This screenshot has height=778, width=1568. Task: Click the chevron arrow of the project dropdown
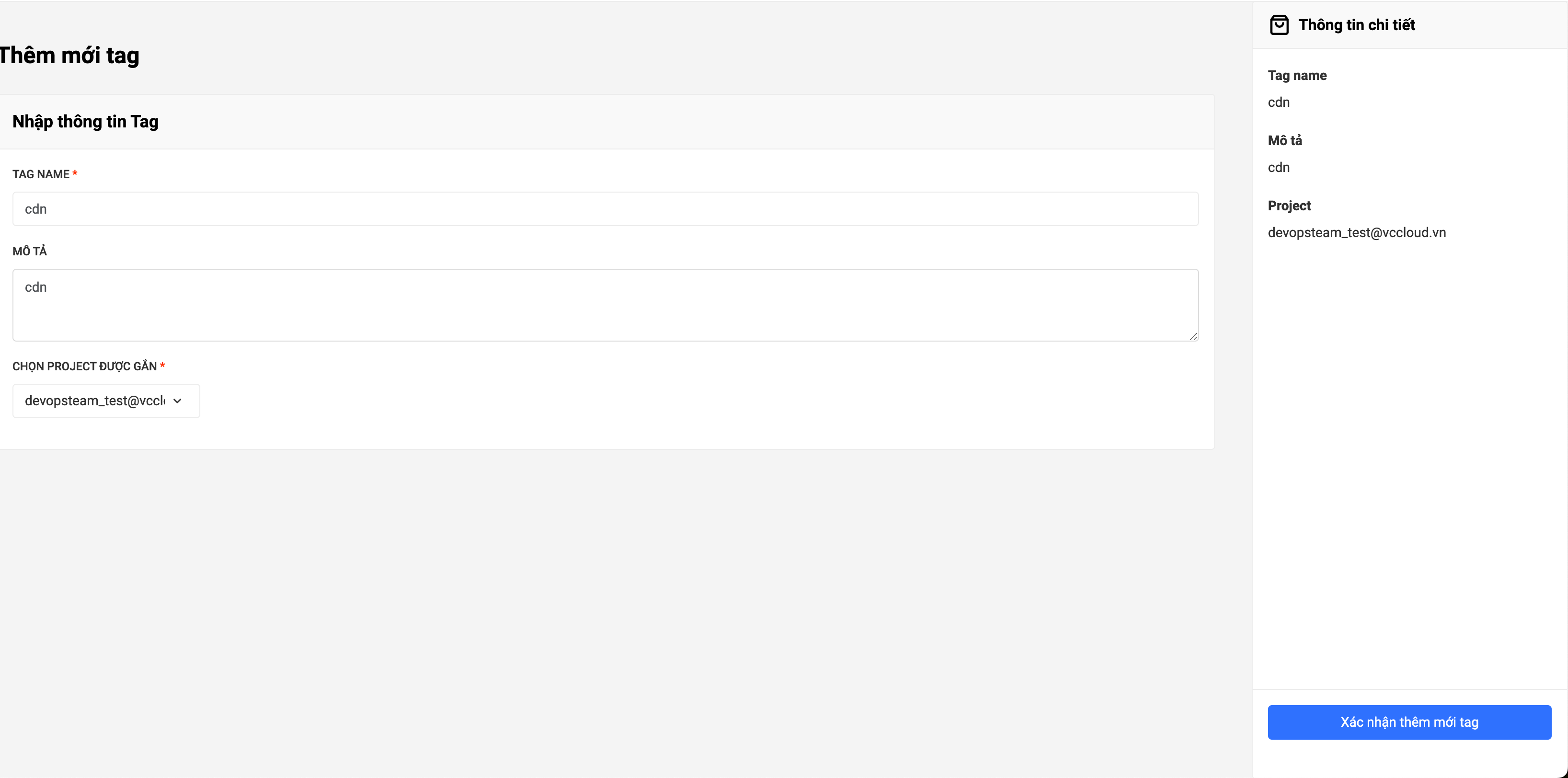[178, 401]
